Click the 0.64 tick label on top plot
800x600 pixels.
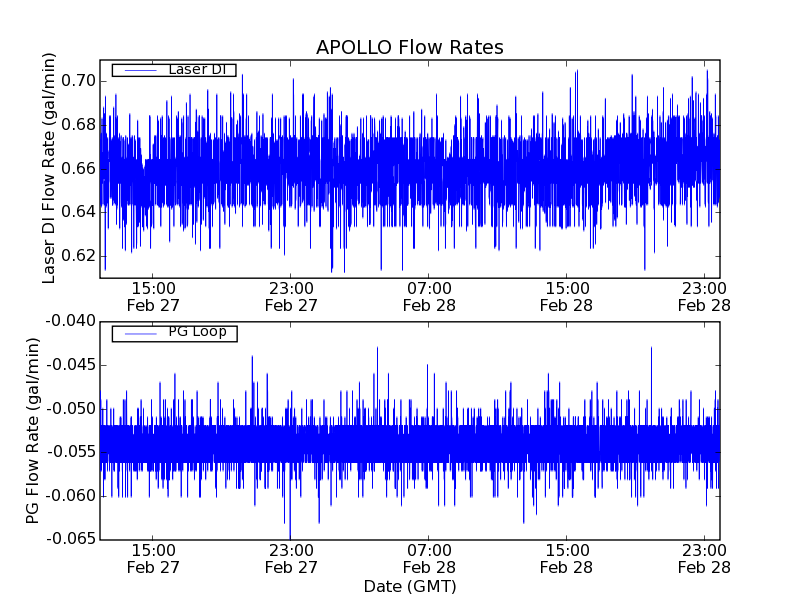click(78, 212)
